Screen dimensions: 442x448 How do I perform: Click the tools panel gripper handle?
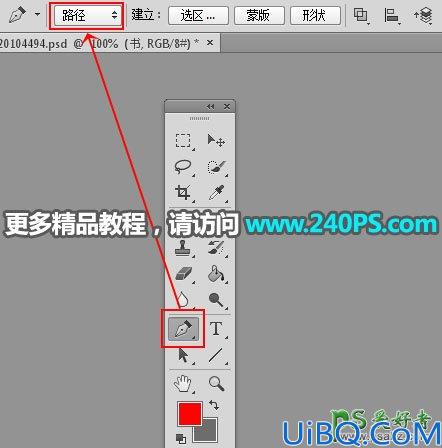pyautogui.click(x=200, y=118)
